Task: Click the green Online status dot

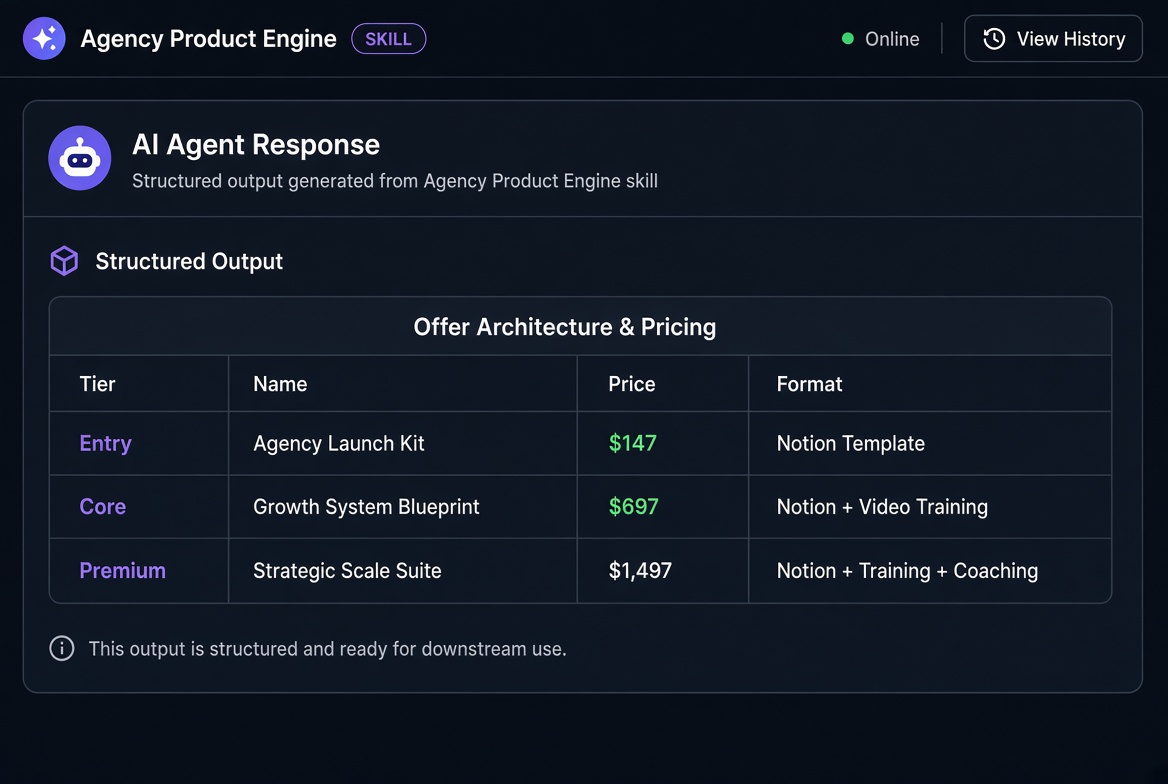Action: (848, 39)
